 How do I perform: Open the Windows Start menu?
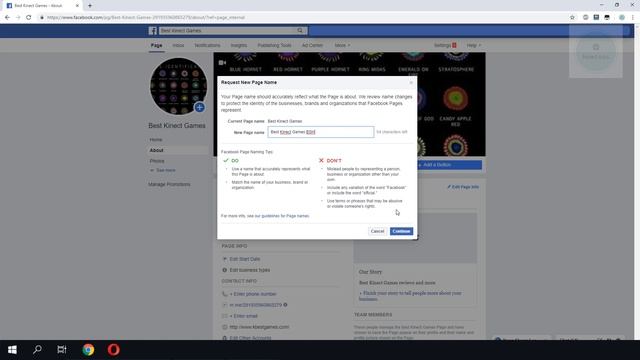tap(12, 350)
